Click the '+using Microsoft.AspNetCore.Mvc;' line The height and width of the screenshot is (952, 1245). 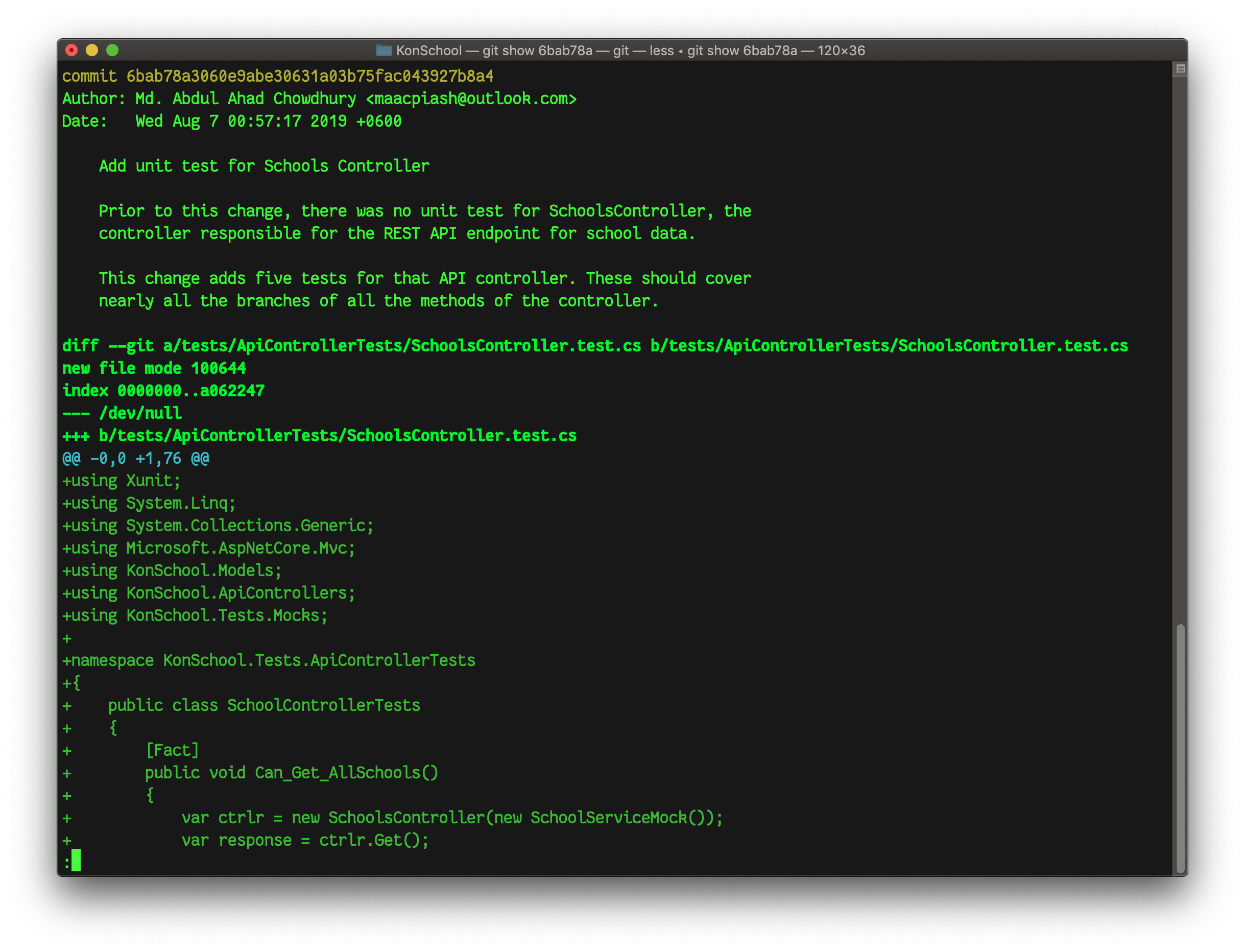click(208, 548)
